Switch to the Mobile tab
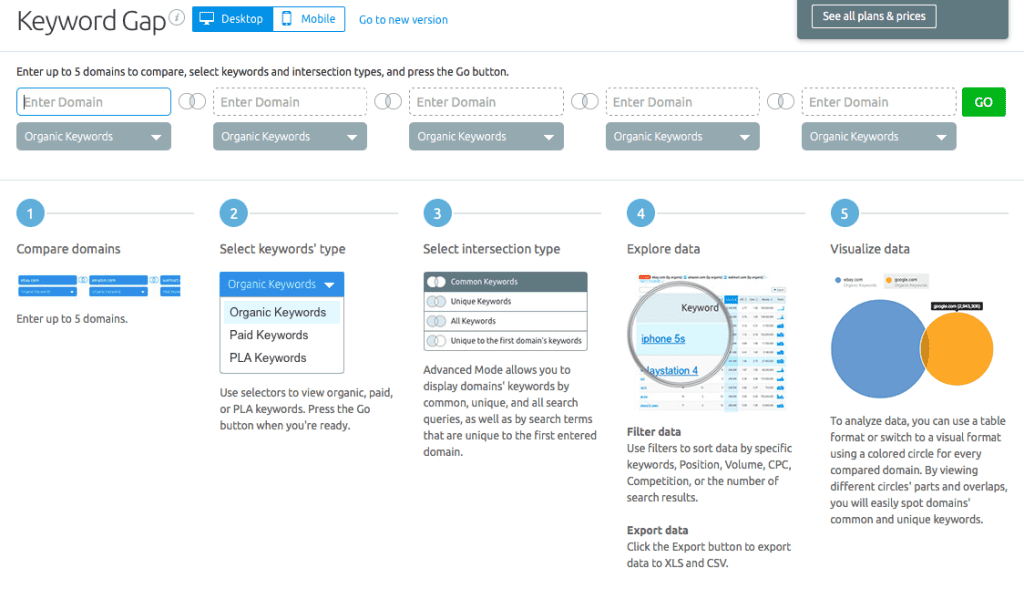The width and height of the screenshot is (1024, 589). pos(309,19)
